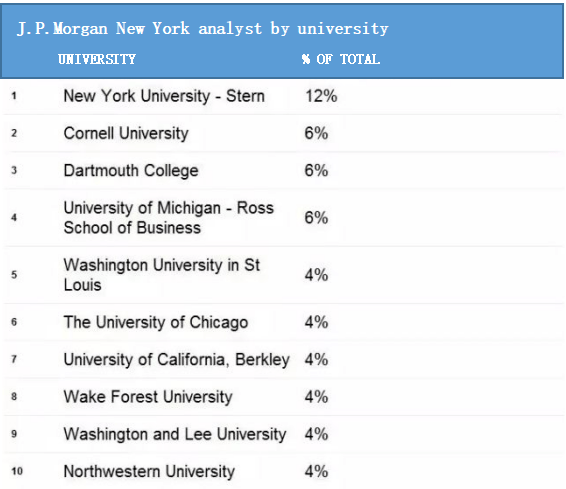Click the 6% value beside Cornell University
The height and width of the screenshot is (489, 566).
pos(316,134)
